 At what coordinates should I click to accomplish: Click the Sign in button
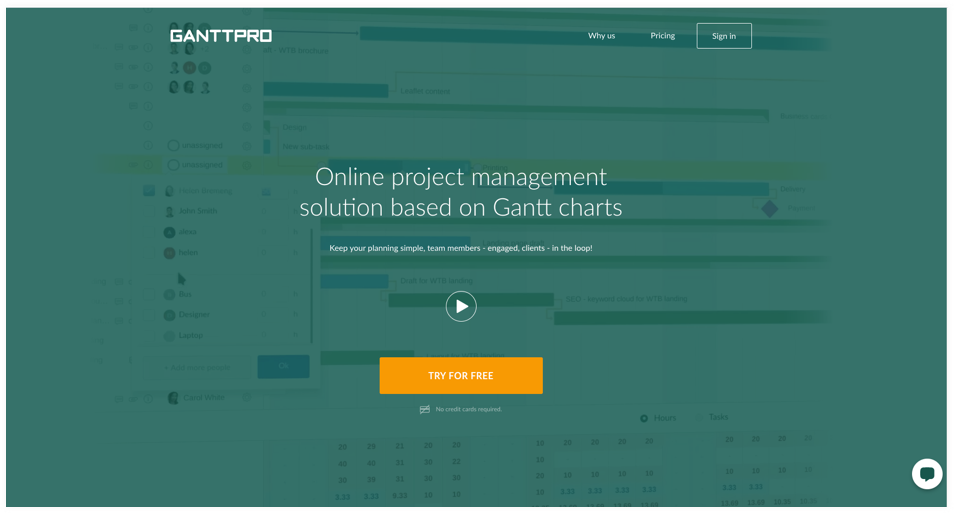pyautogui.click(x=724, y=36)
